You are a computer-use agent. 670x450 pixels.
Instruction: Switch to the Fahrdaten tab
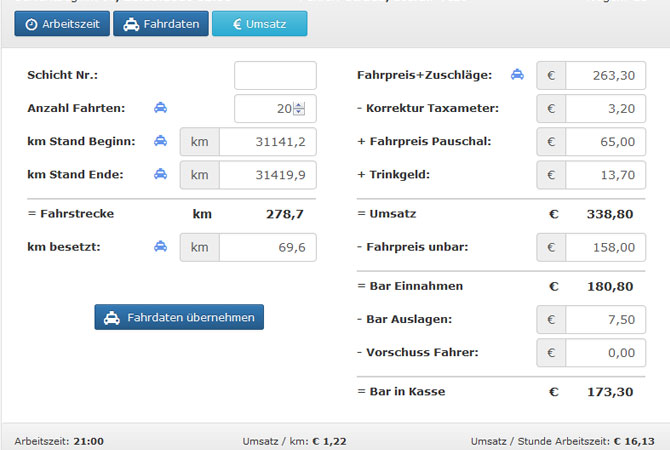[160, 24]
